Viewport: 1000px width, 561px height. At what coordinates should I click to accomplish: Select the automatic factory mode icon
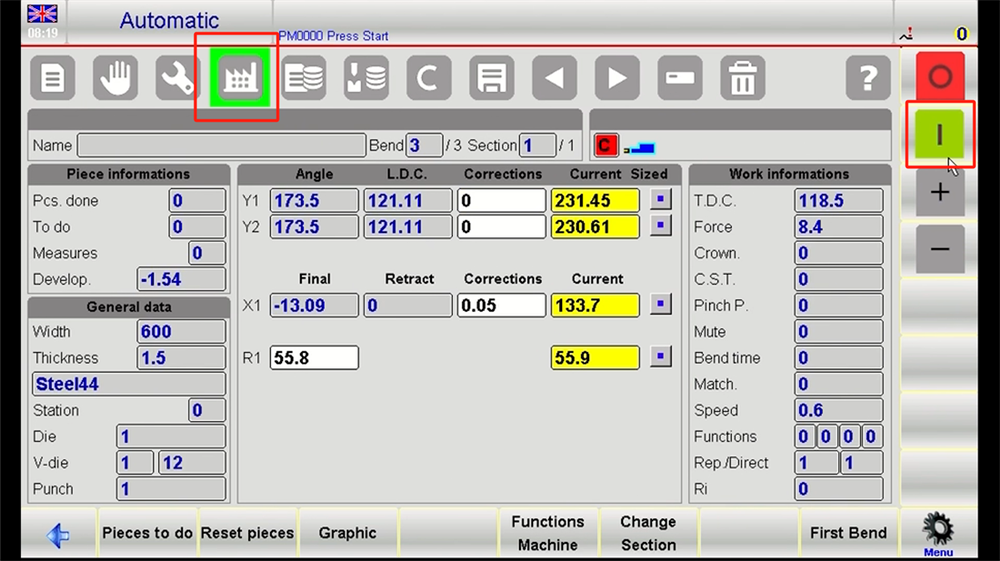point(240,78)
